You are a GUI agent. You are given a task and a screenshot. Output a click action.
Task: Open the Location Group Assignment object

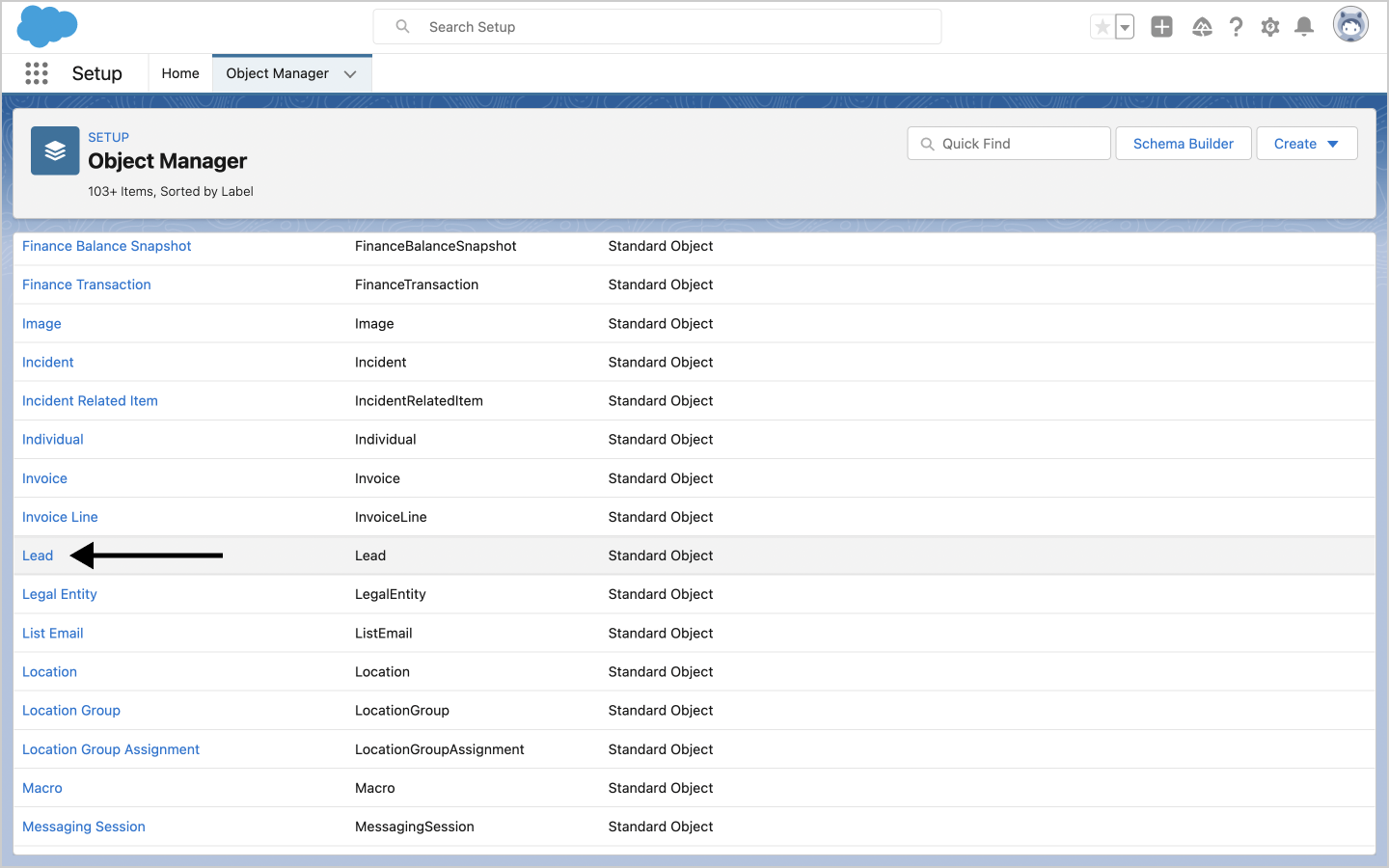(x=111, y=749)
